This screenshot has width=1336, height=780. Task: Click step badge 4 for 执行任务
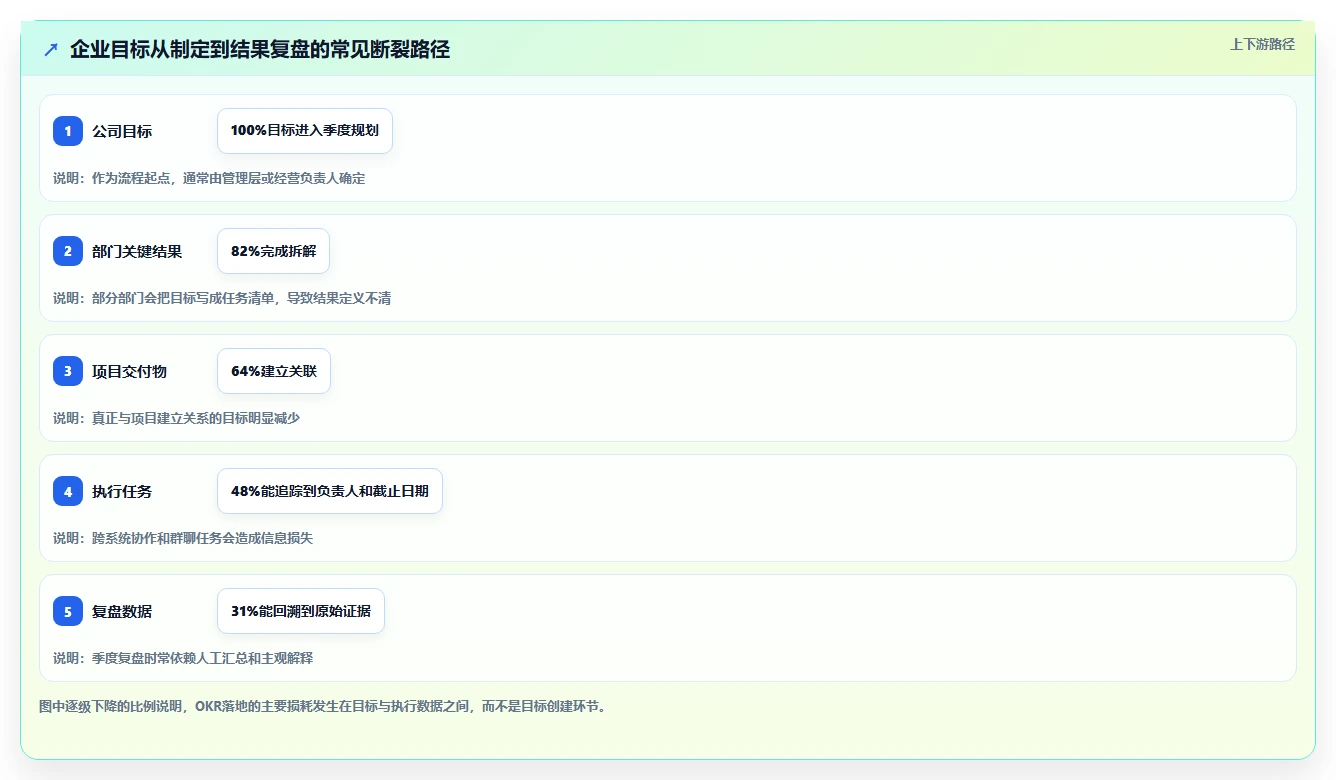coord(68,491)
